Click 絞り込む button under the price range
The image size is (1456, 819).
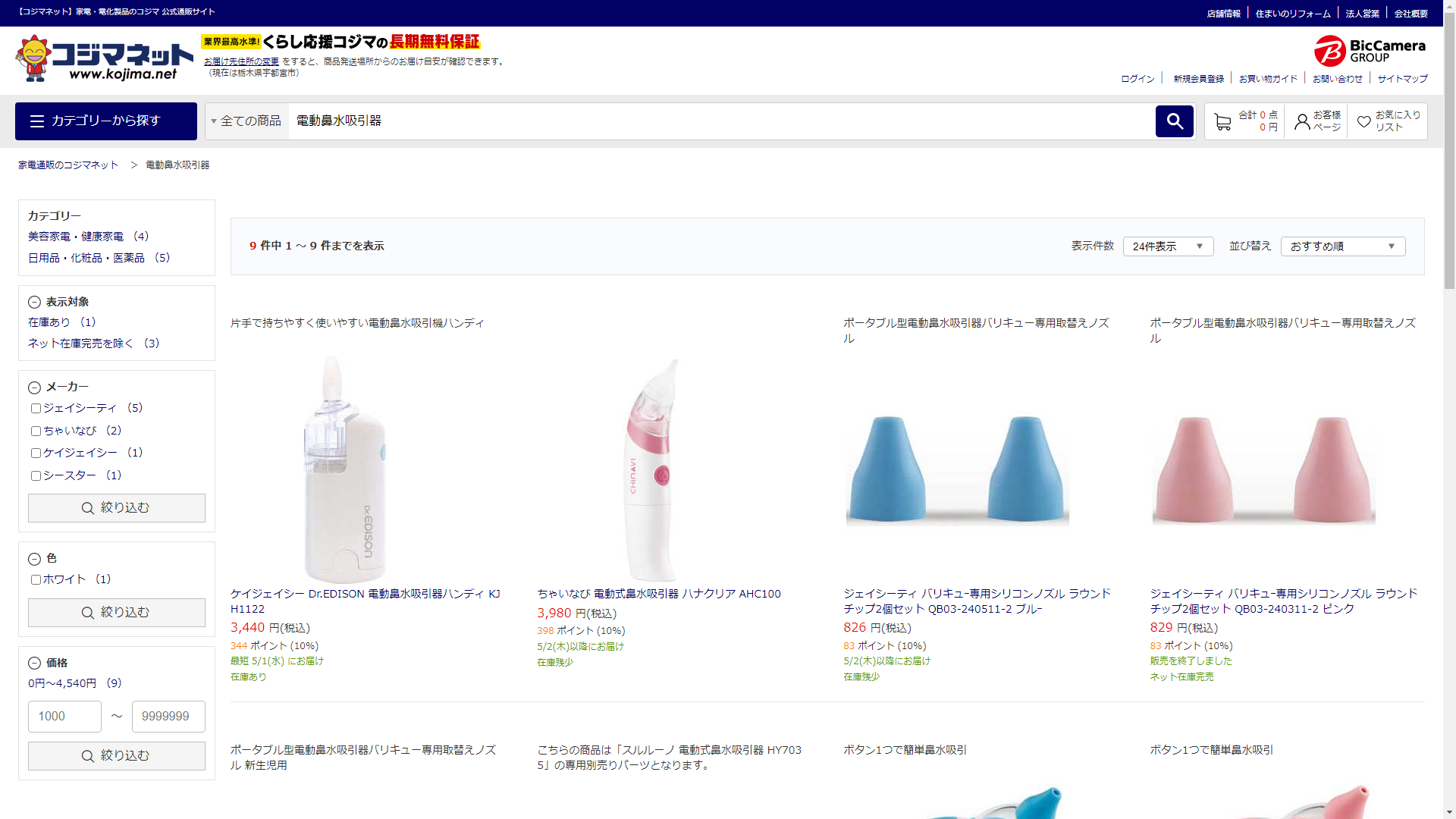click(117, 756)
